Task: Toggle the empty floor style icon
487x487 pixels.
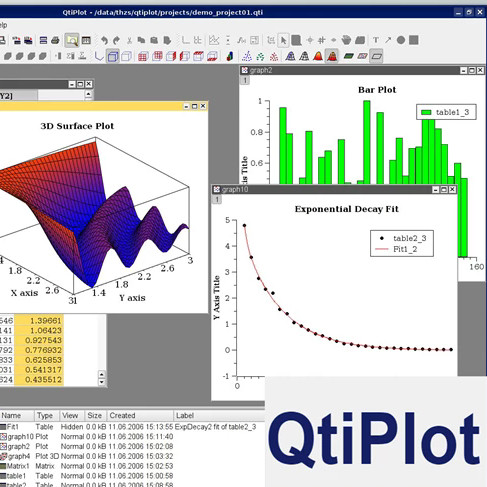Action: (x=376, y=56)
